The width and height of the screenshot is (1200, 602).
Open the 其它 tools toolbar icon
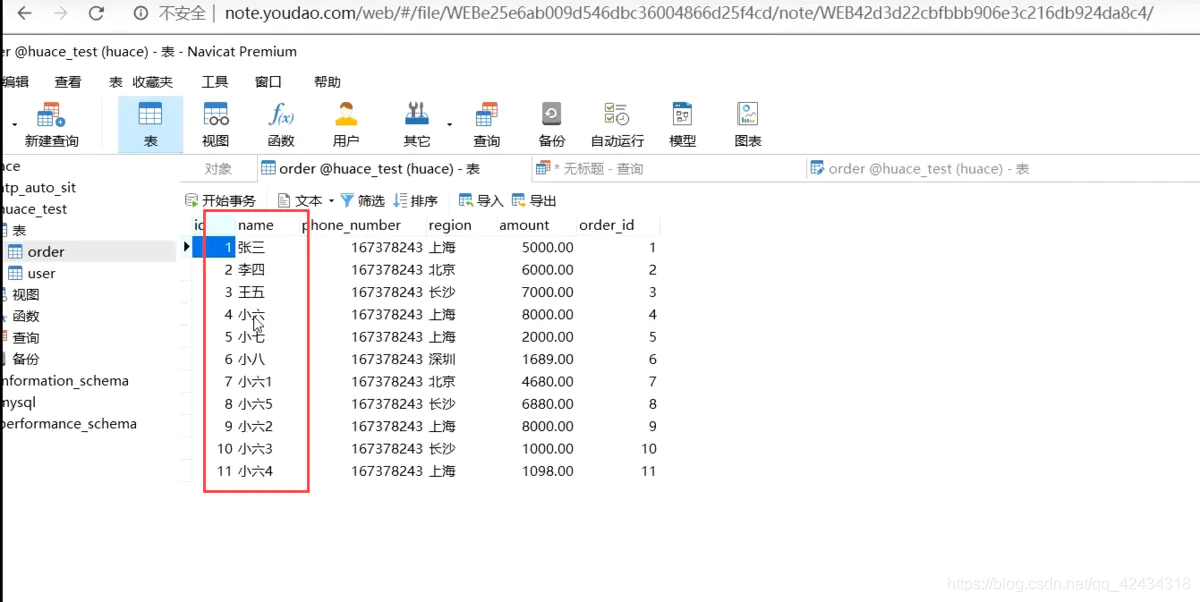[417, 124]
